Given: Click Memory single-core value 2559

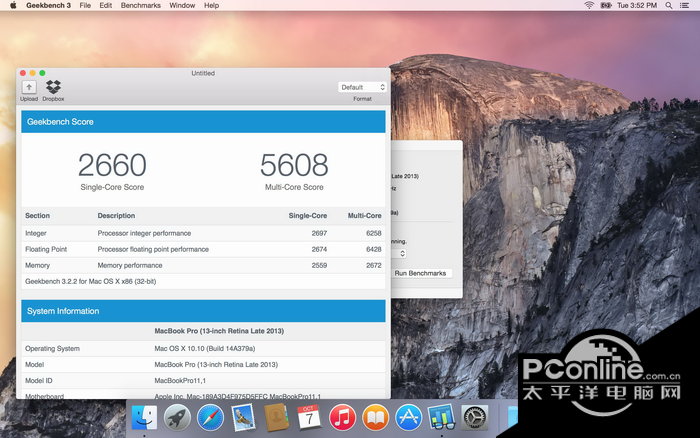Looking at the screenshot, I should [x=319, y=265].
